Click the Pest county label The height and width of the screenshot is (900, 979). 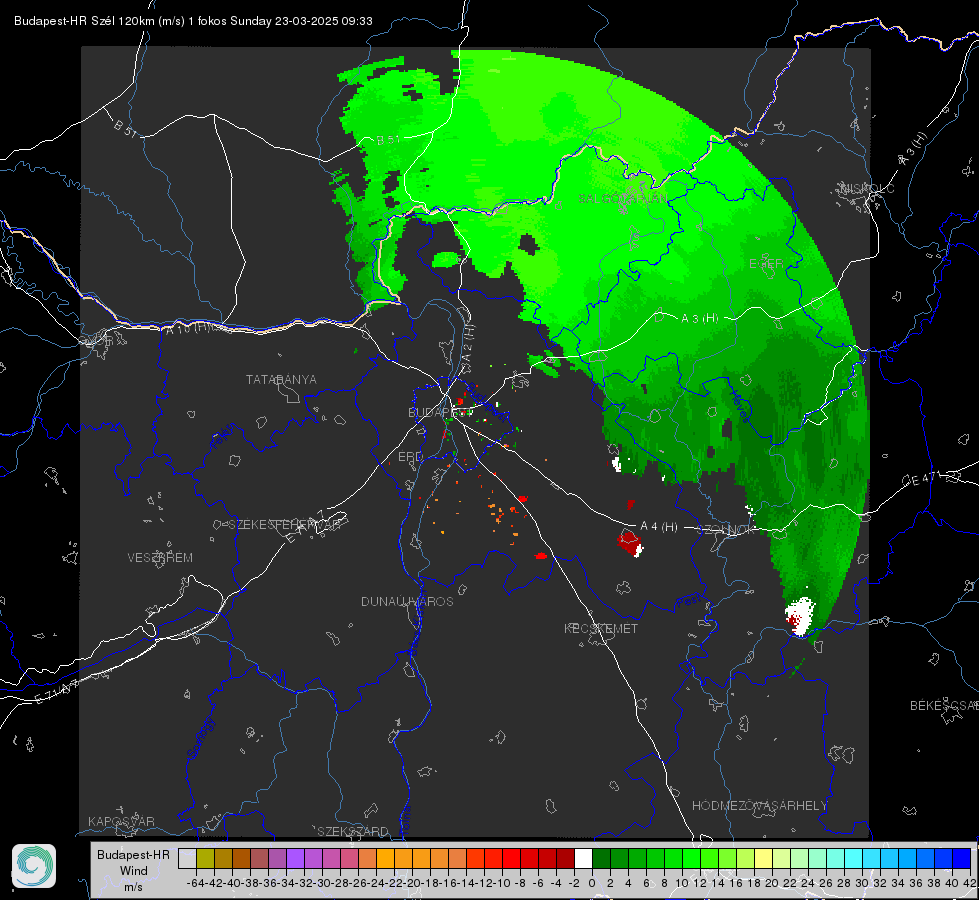689,602
